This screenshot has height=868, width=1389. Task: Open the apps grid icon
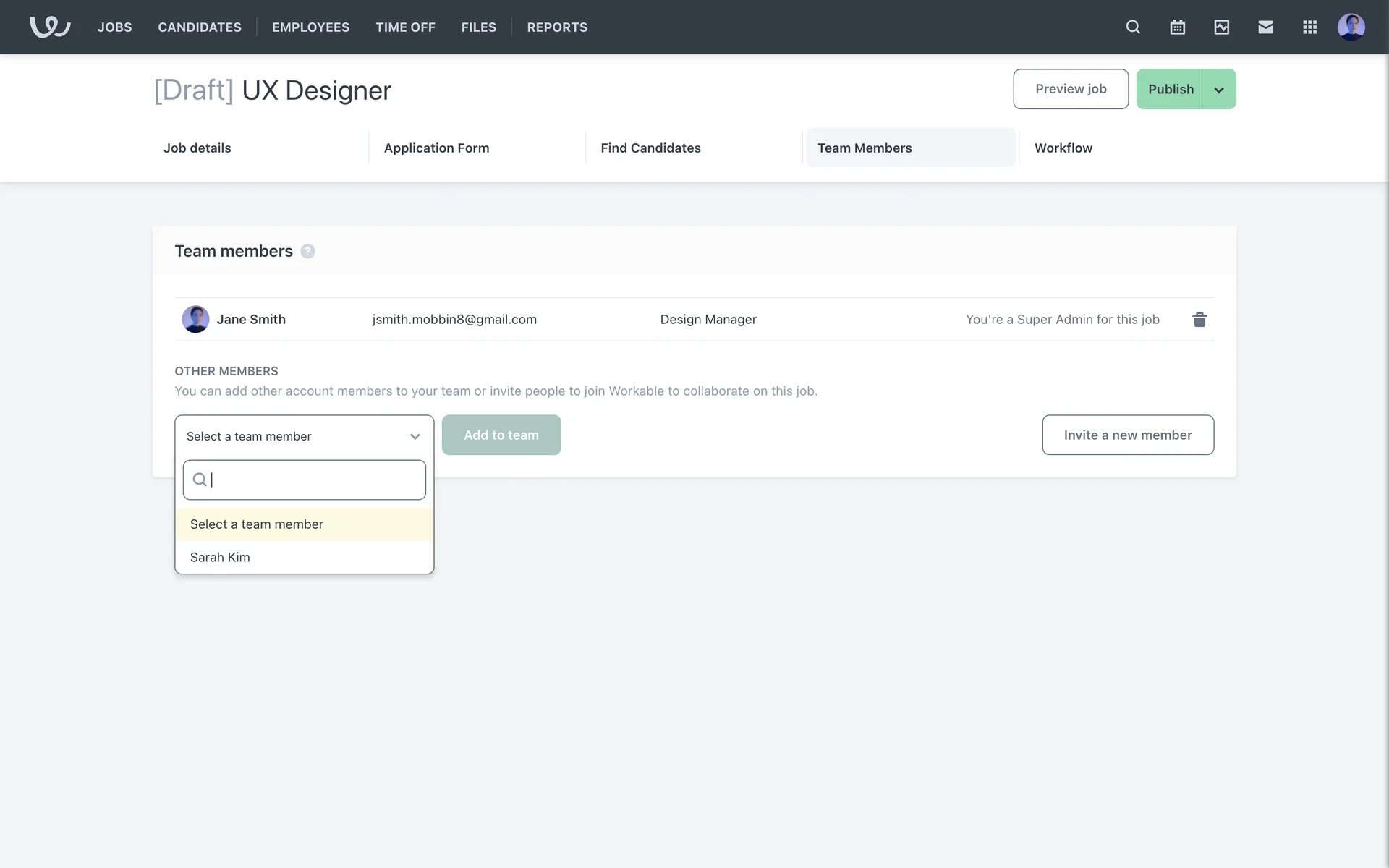(1309, 27)
